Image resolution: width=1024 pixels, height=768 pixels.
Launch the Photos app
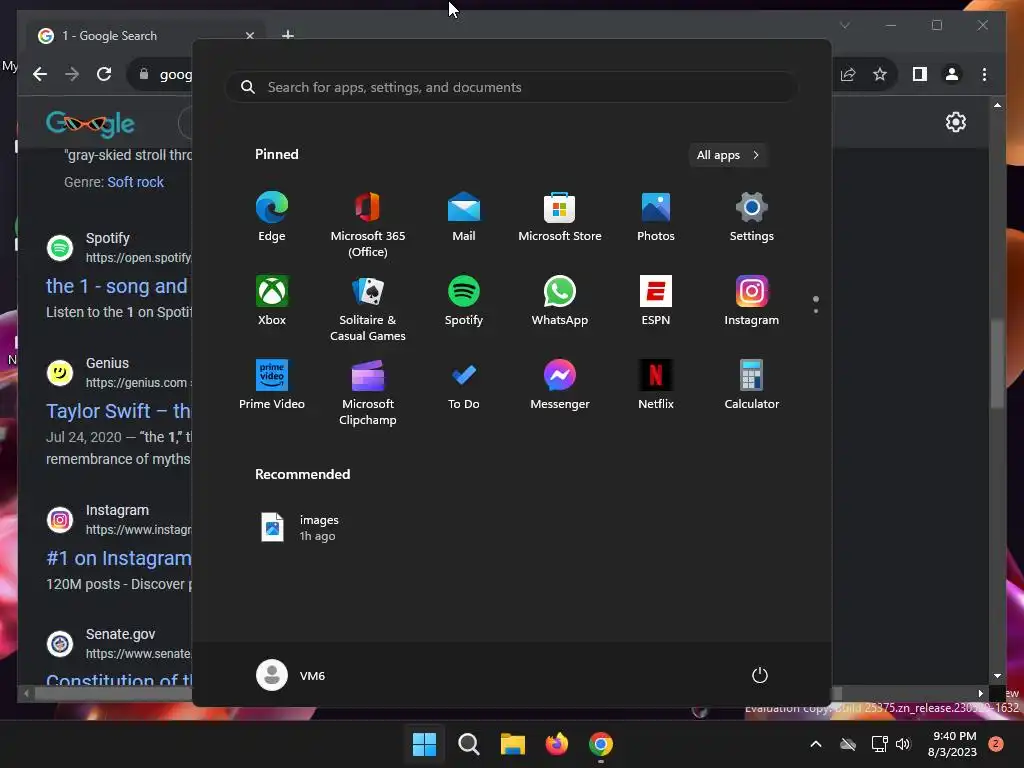point(656,217)
